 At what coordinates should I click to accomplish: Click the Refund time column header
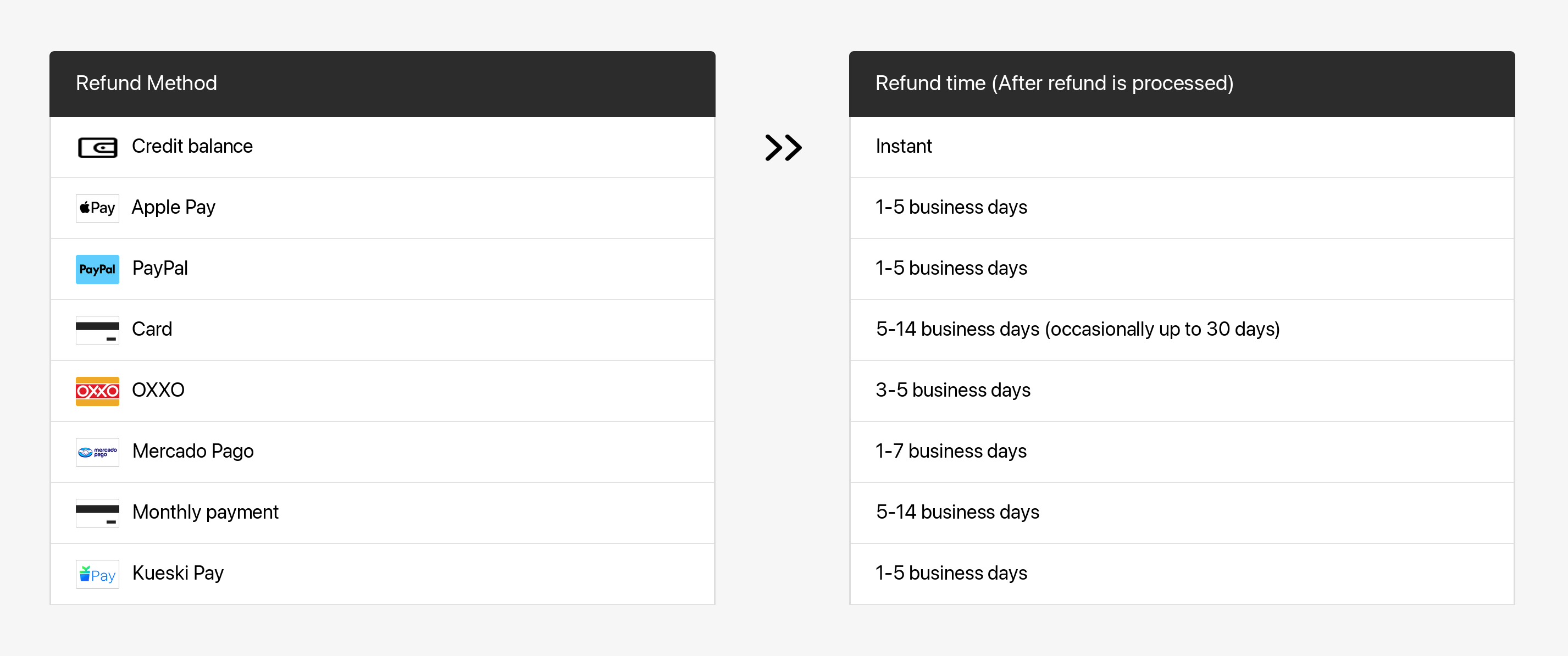coord(1054,83)
